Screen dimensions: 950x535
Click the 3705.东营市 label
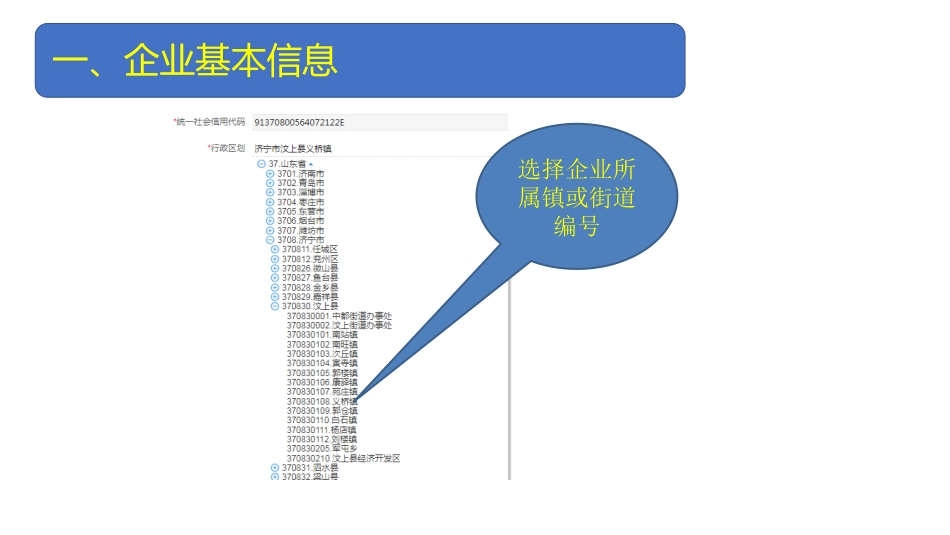tap(301, 211)
